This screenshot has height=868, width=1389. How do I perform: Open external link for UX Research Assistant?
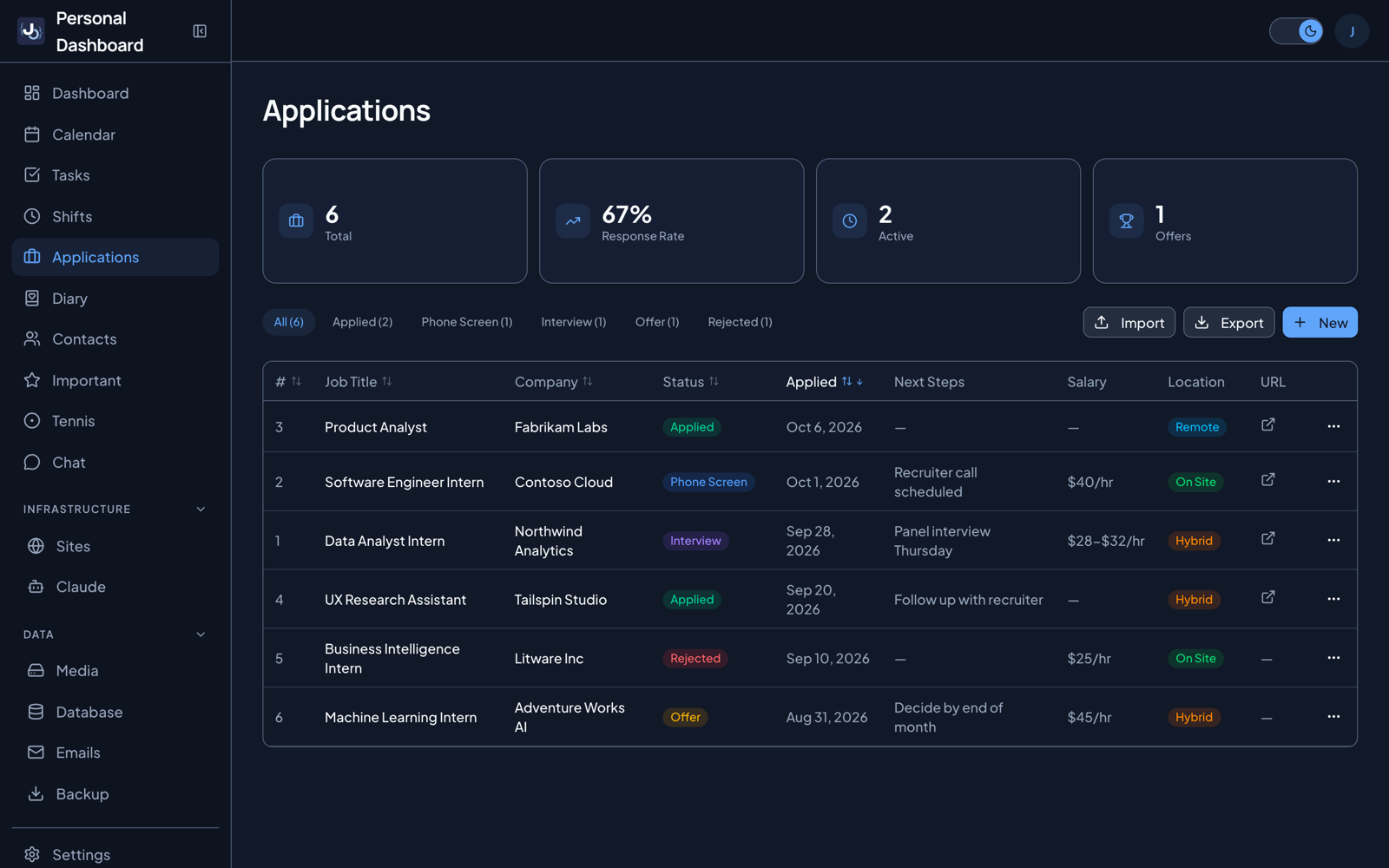1268,597
